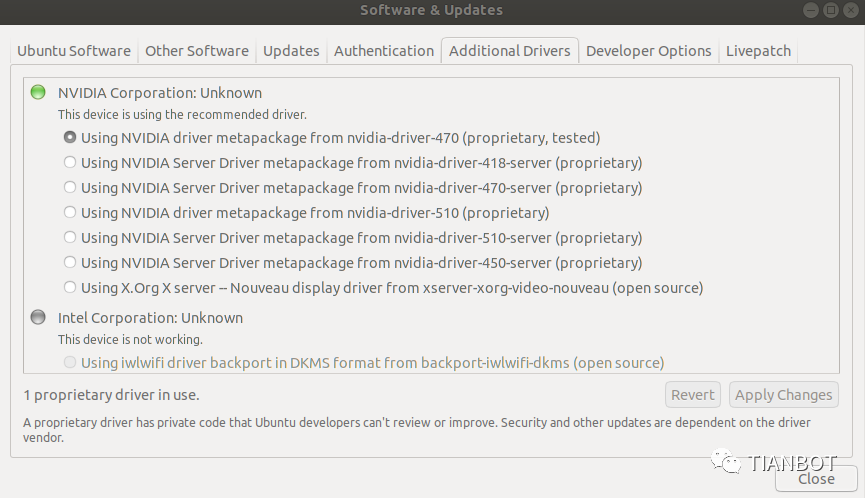Select the Additional Drivers tab
Screen dimensions: 865x498
click(510, 51)
